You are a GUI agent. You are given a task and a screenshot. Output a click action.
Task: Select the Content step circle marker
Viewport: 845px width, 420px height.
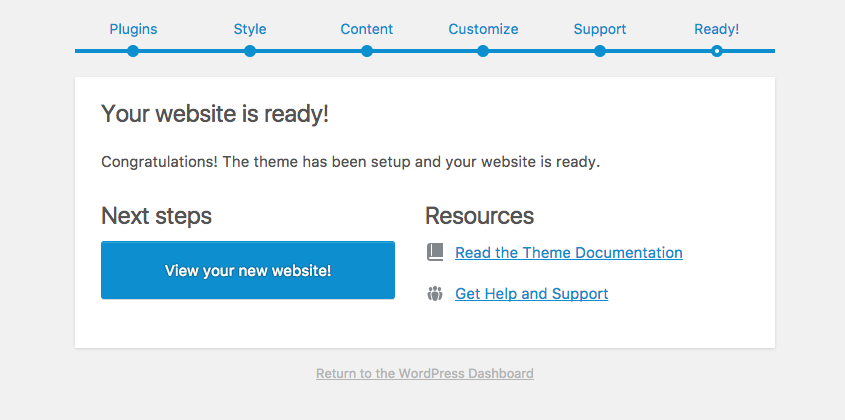point(367,51)
